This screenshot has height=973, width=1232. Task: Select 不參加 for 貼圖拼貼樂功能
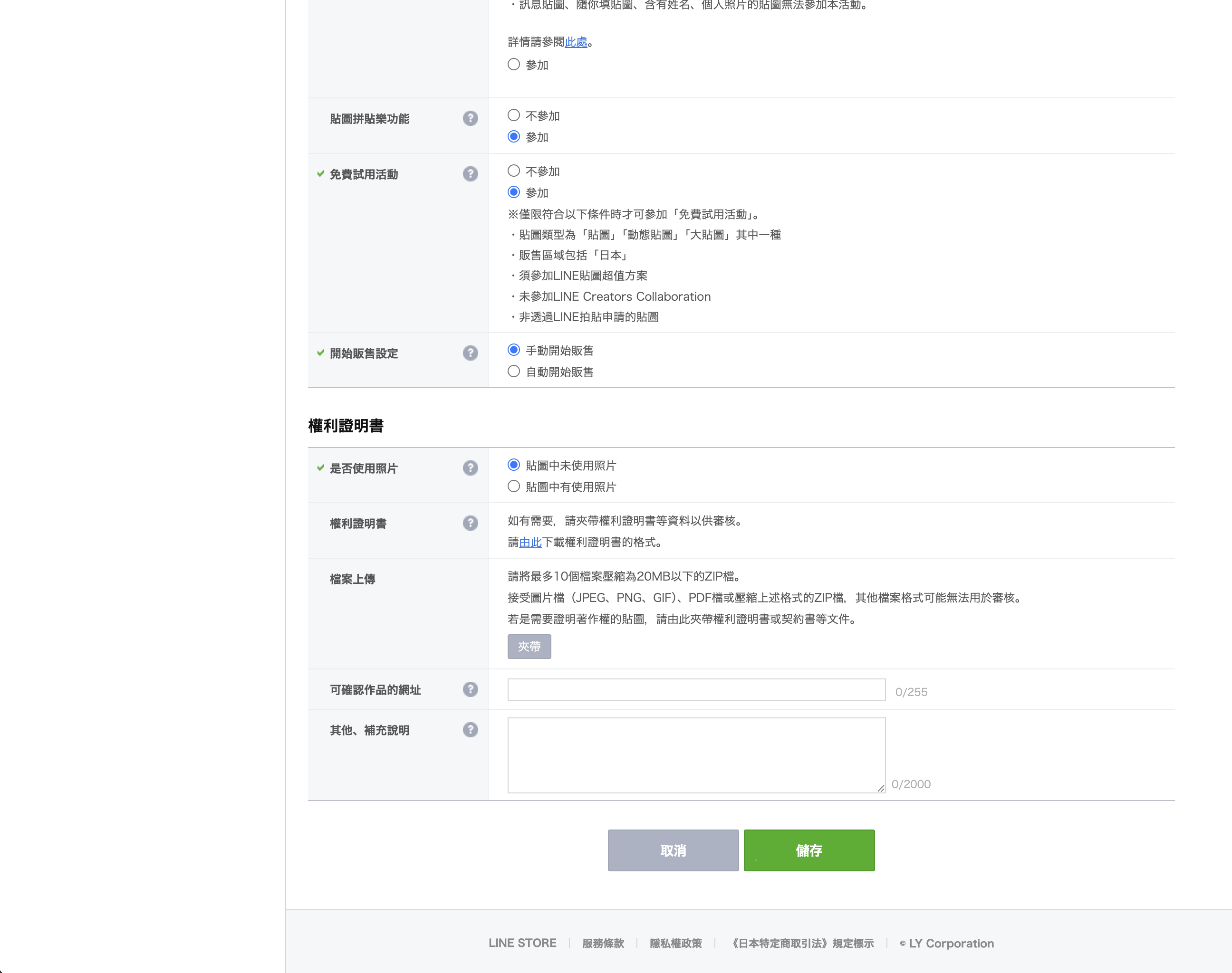pos(513,115)
